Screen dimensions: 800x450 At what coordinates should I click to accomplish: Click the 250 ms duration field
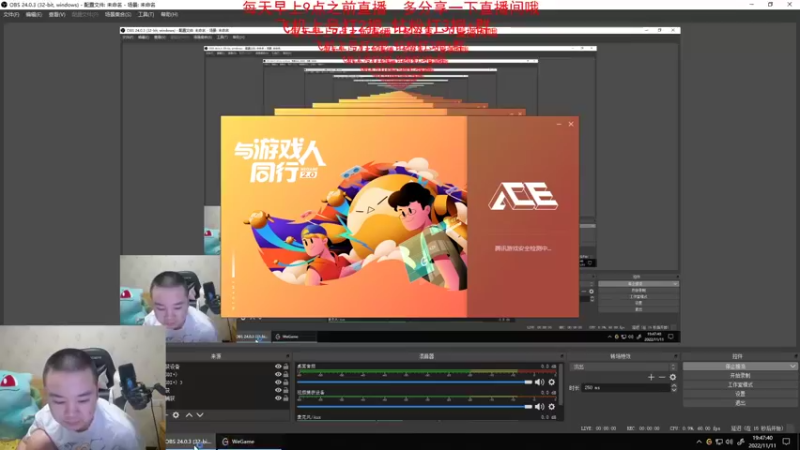[626, 388]
